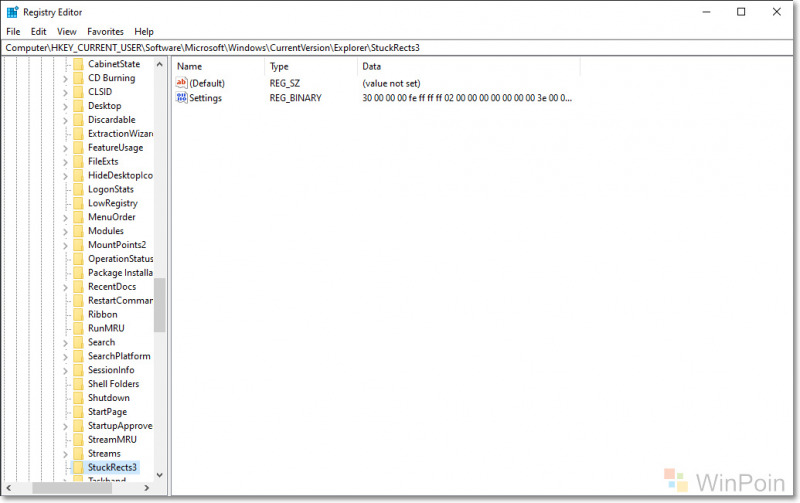Expand the SessionInfo key
The height and width of the screenshot is (503, 800).
coord(65,371)
